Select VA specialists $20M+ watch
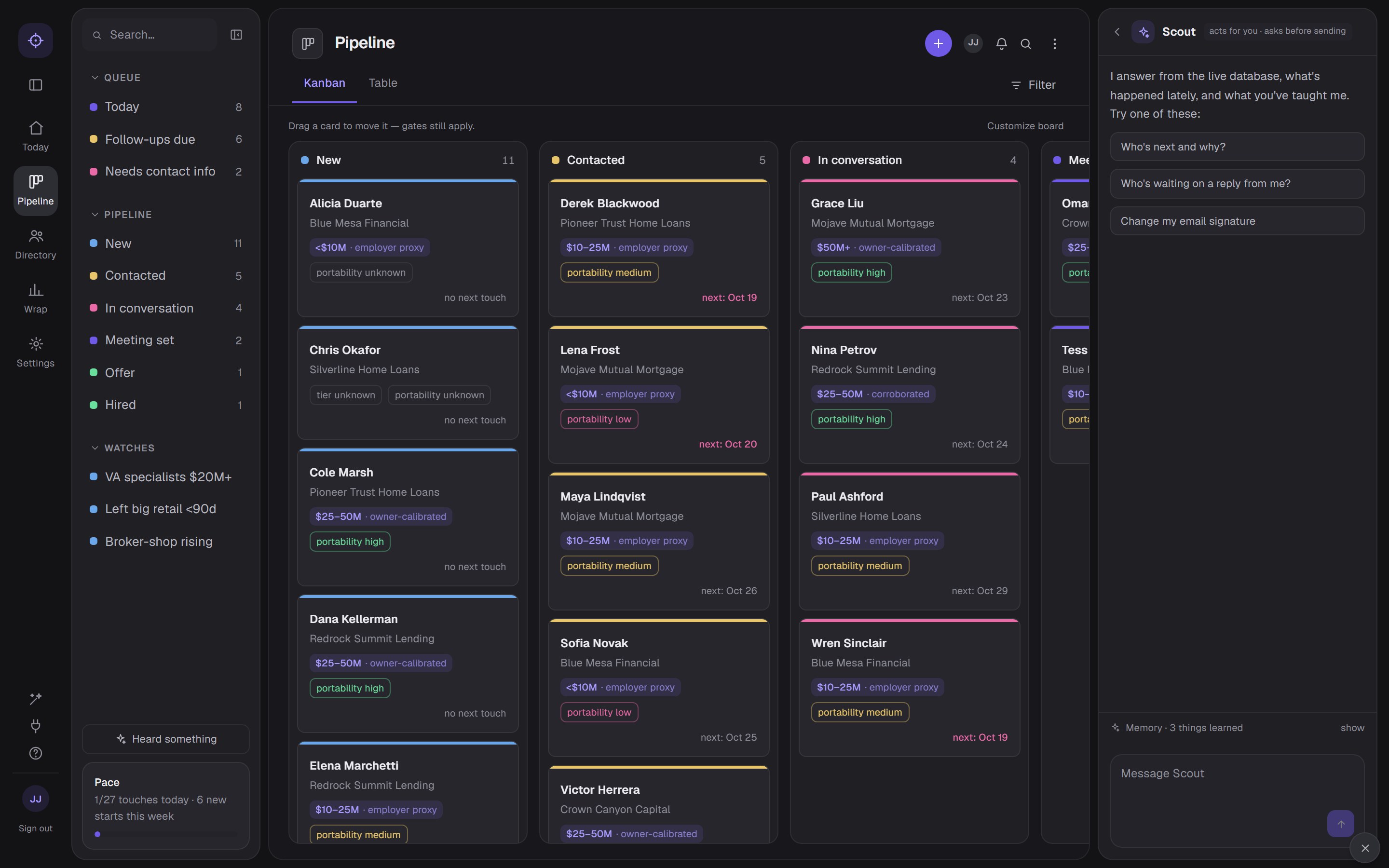The width and height of the screenshot is (1389, 868). 166,476
